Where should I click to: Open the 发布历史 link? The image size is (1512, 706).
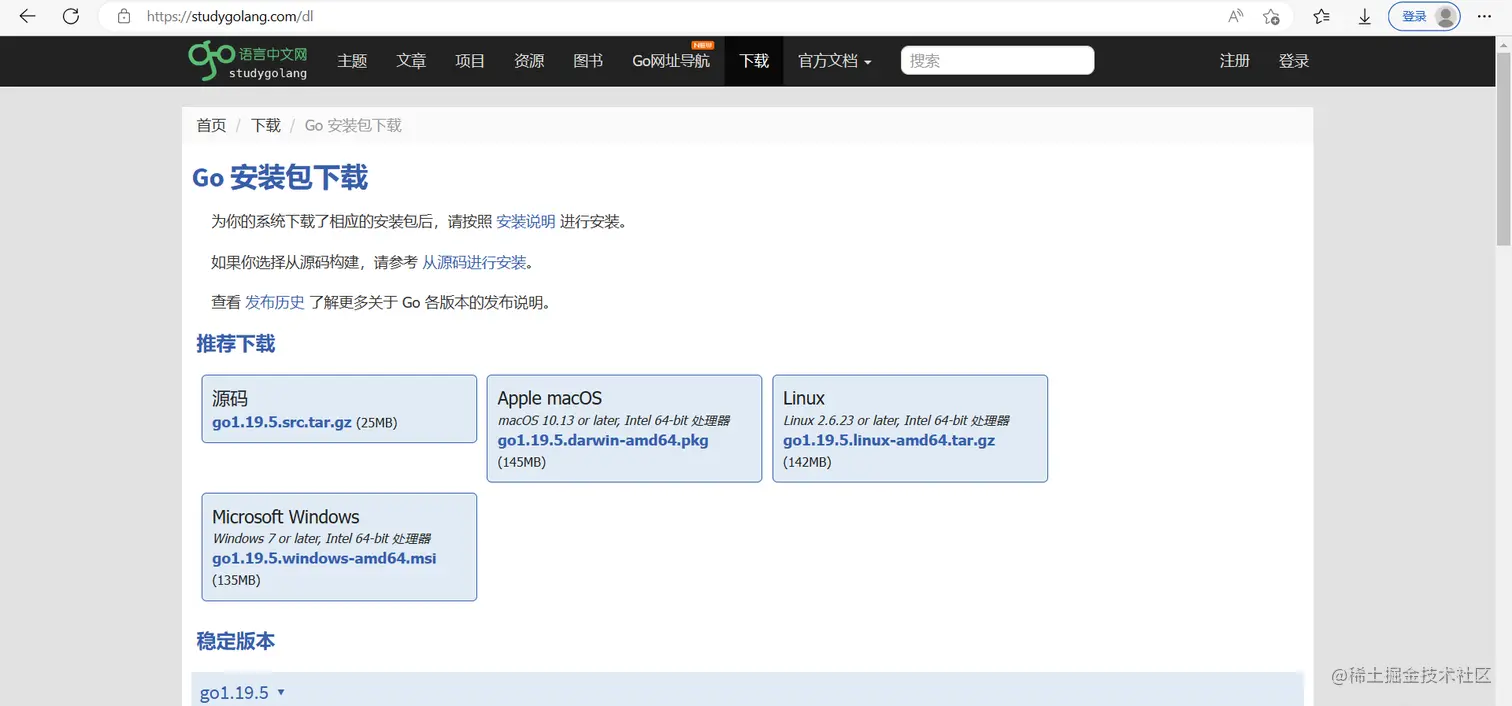[x=275, y=302]
